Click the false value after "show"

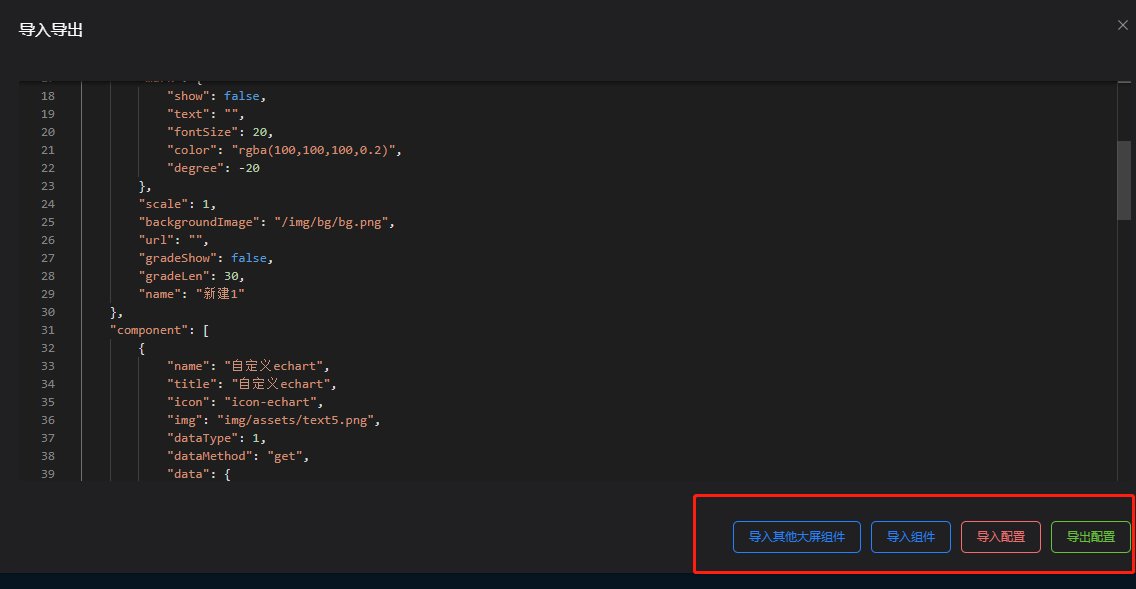pyautogui.click(x=243, y=96)
